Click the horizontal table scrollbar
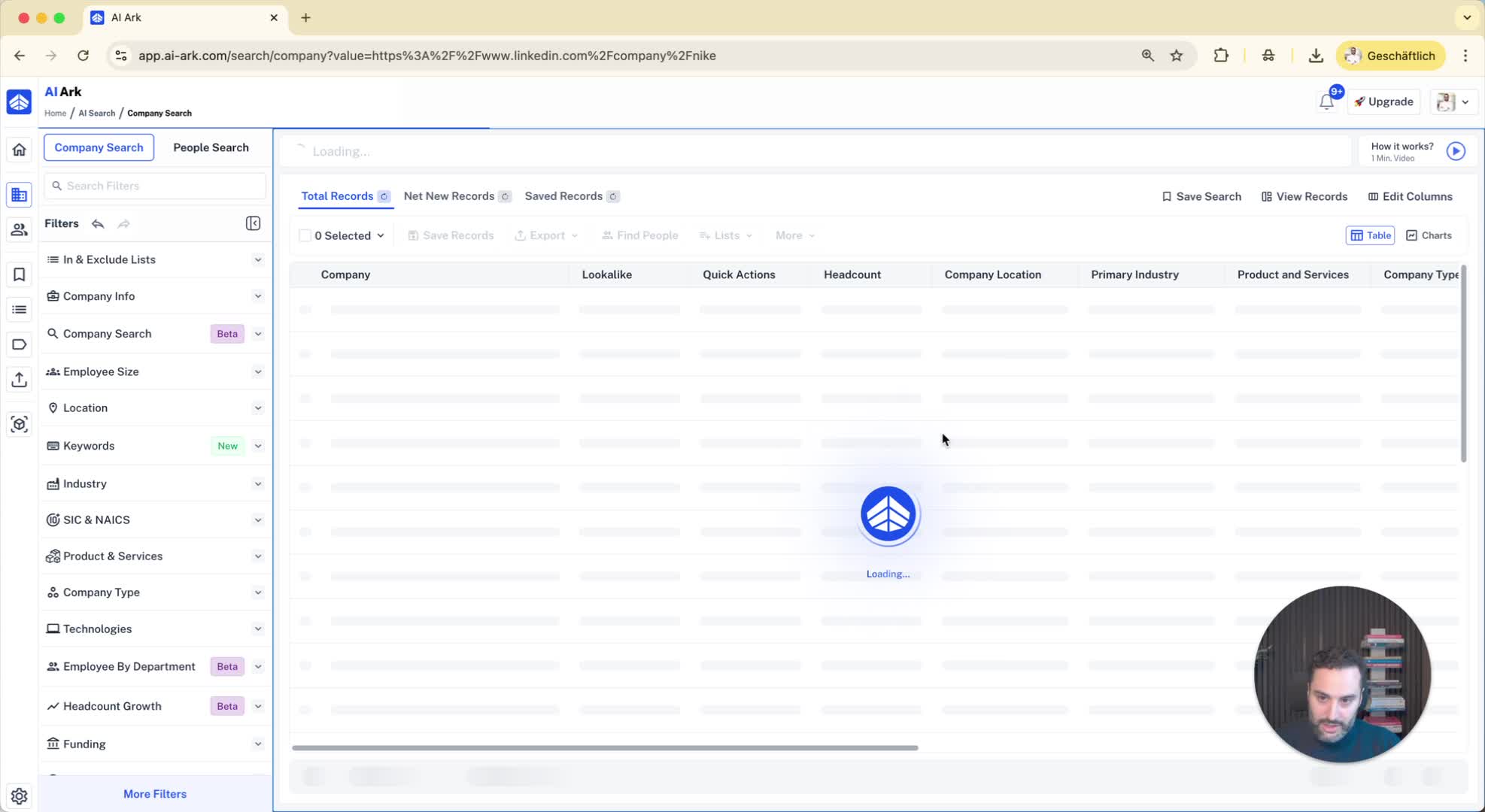The width and height of the screenshot is (1485, 812). 604,747
